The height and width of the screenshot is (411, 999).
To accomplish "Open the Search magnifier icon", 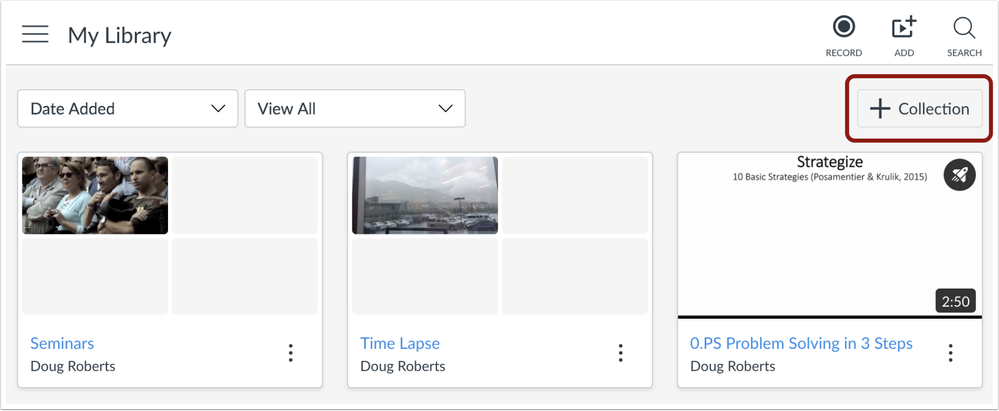I will [x=964, y=28].
